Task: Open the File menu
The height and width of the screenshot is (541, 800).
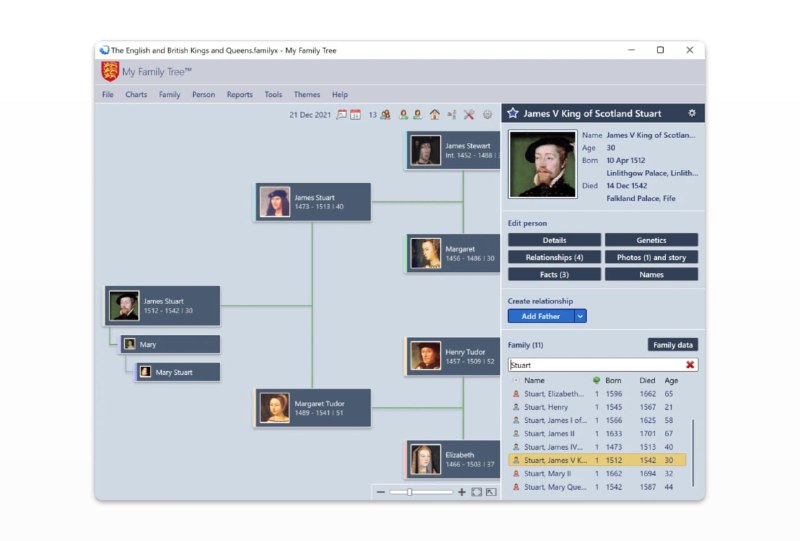Action: click(x=108, y=94)
